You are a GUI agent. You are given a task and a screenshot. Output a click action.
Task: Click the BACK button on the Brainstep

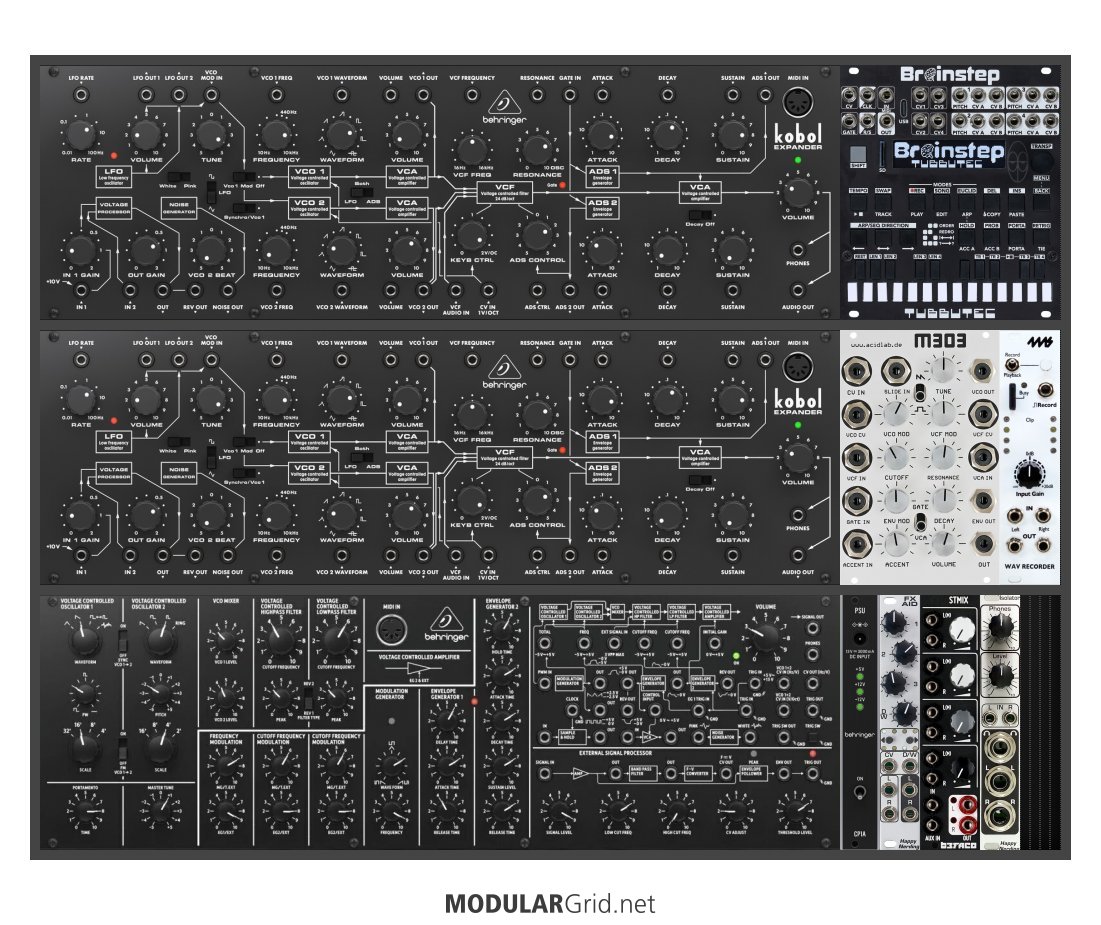click(x=1041, y=202)
